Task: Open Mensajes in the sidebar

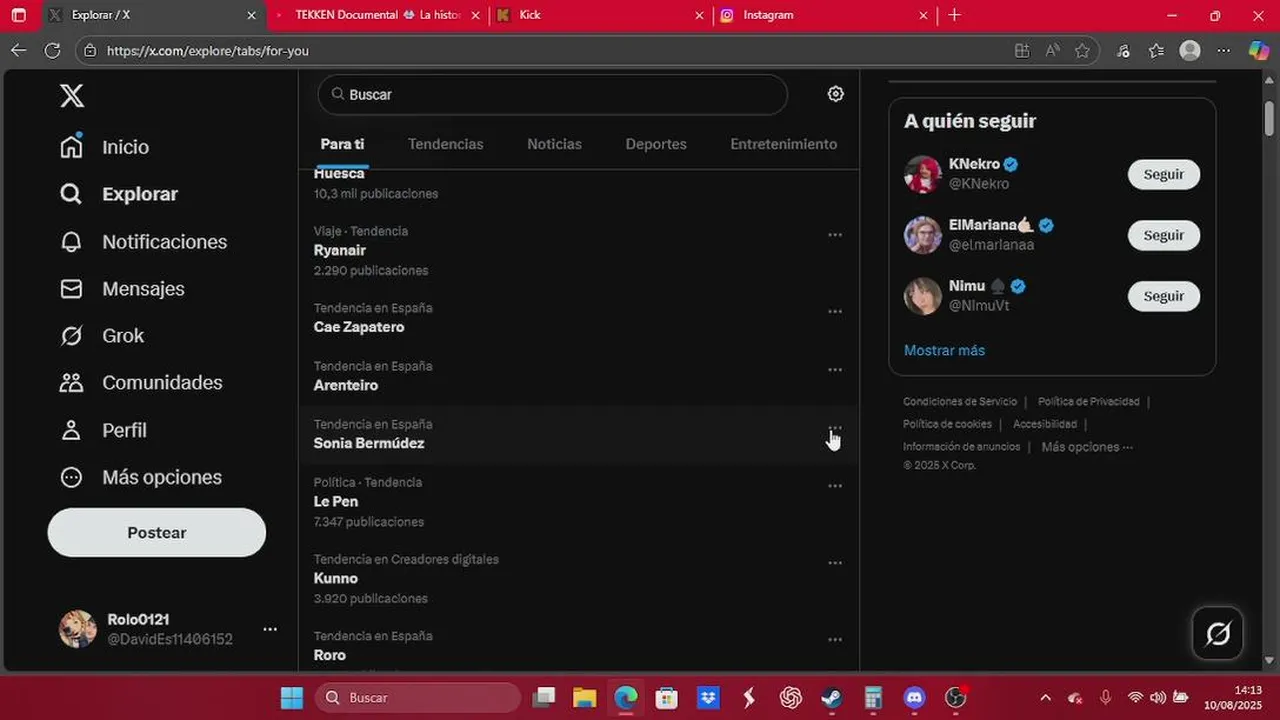Action: click(x=122, y=289)
